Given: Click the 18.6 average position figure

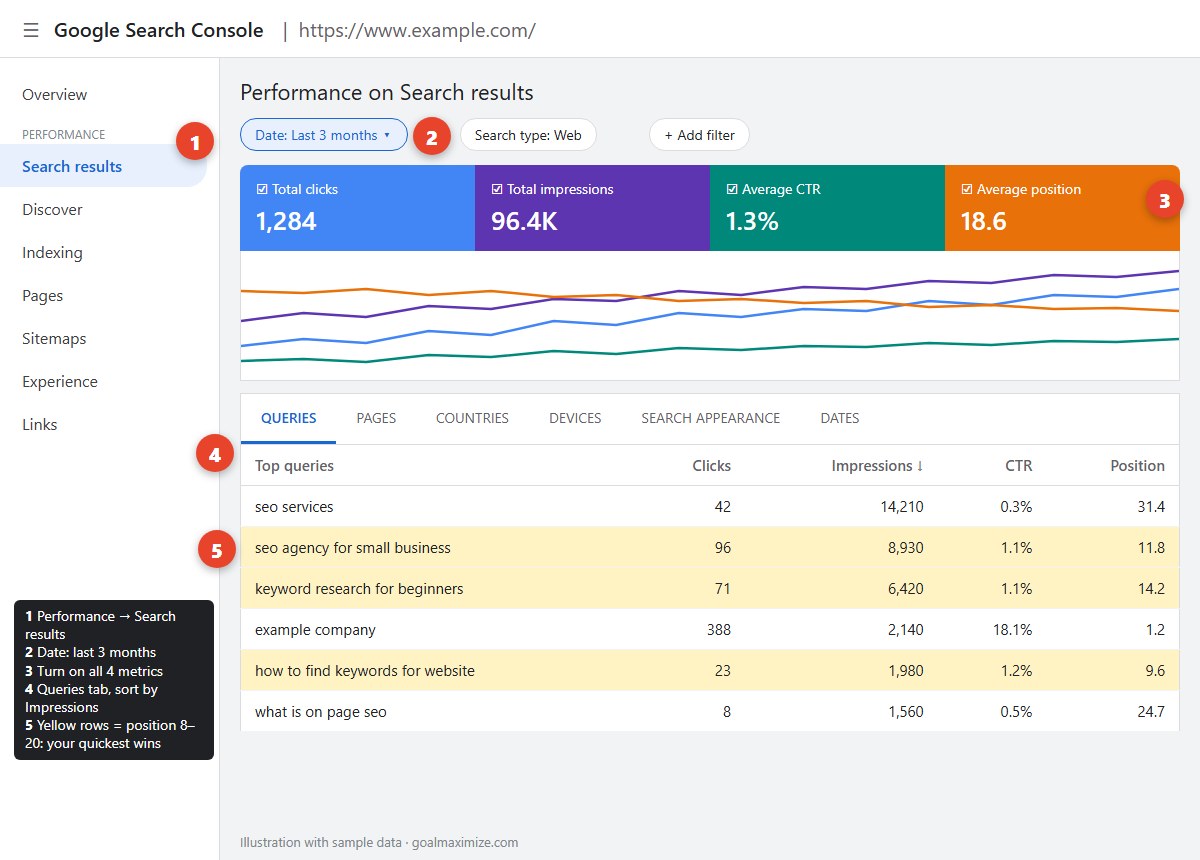Looking at the screenshot, I should [983, 221].
